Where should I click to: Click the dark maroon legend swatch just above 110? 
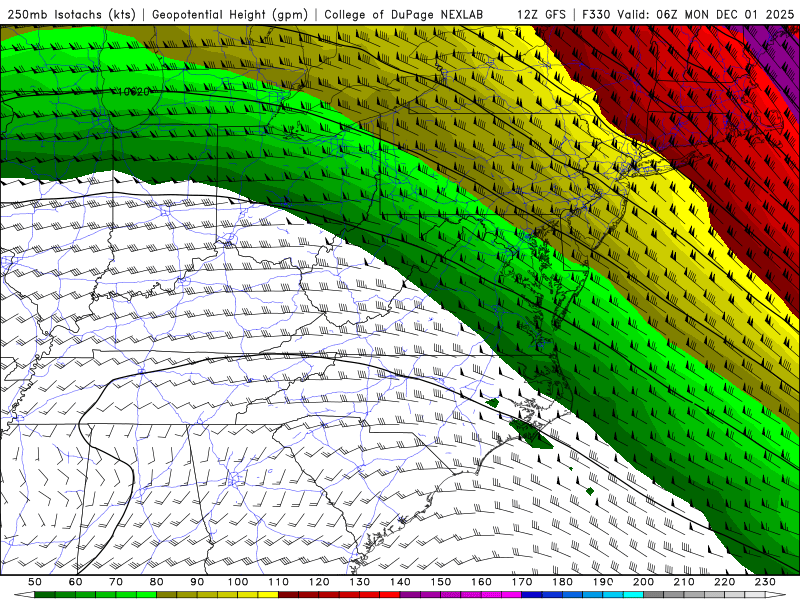(x=288, y=595)
